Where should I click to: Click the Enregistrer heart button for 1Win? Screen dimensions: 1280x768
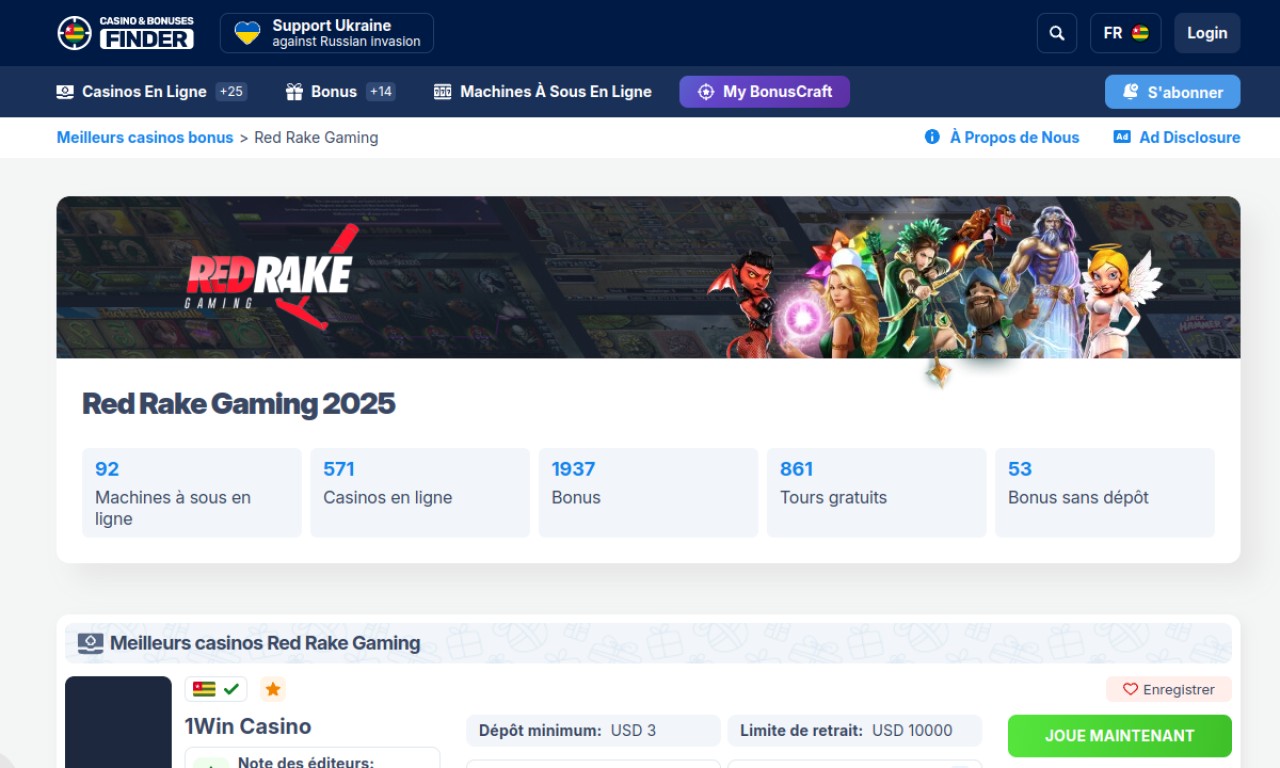point(1169,689)
